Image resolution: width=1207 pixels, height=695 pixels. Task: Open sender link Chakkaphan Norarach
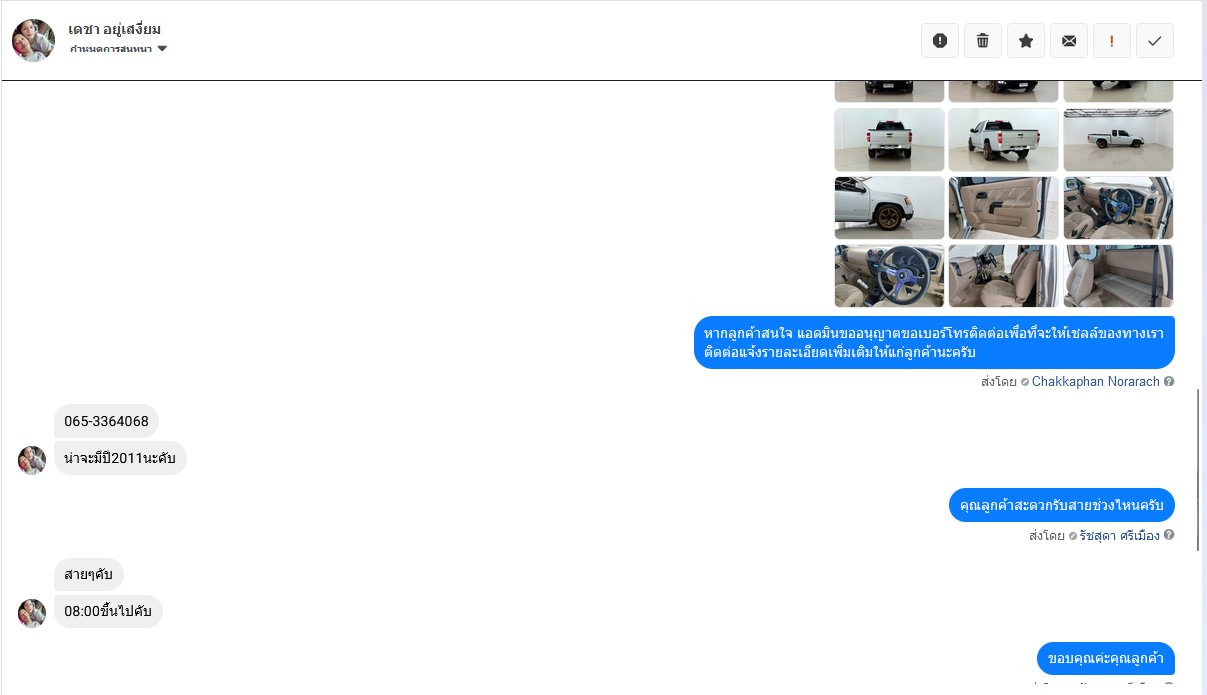click(x=1095, y=382)
